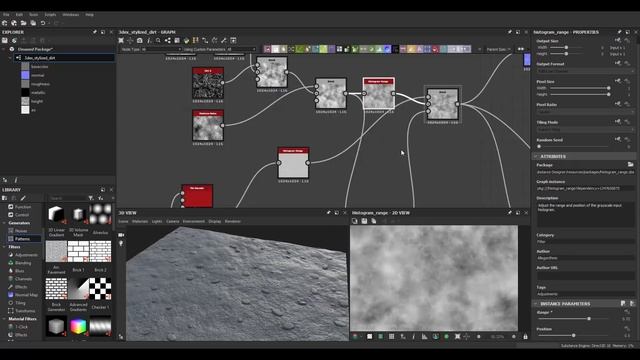
Task: Click the magnifier search icon in Graph toolbar
Action: pyautogui.click(x=158, y=40)
